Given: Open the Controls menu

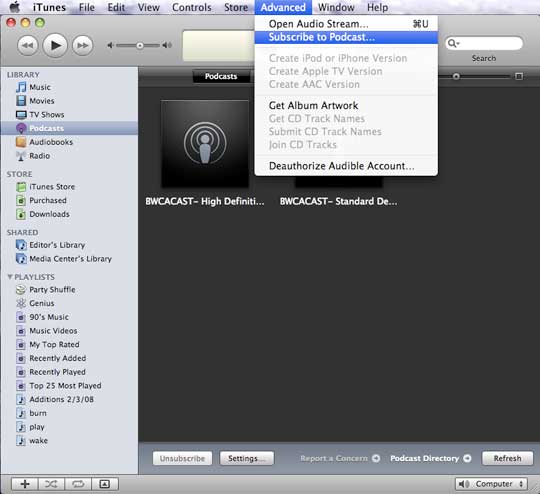Looking at the screenshot, I should click(192, 7).
